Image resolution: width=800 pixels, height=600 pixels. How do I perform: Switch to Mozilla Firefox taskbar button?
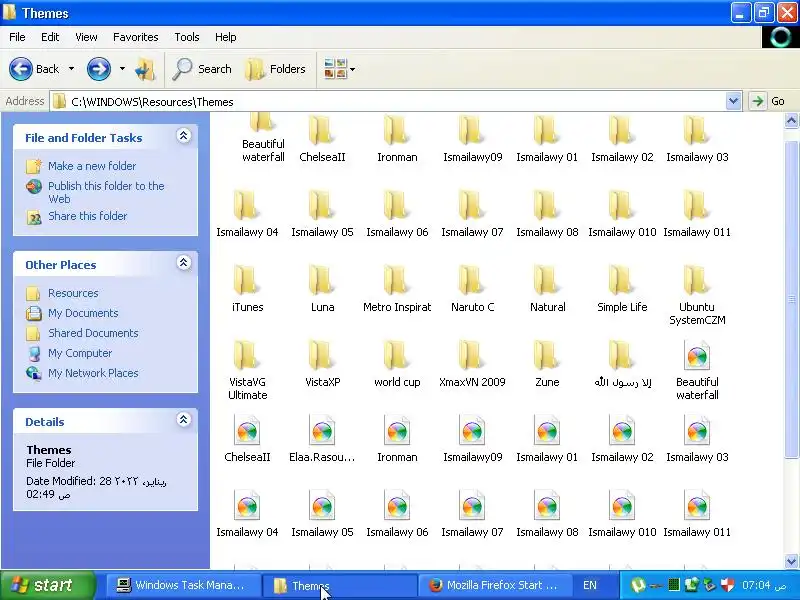tap(493, 585)
